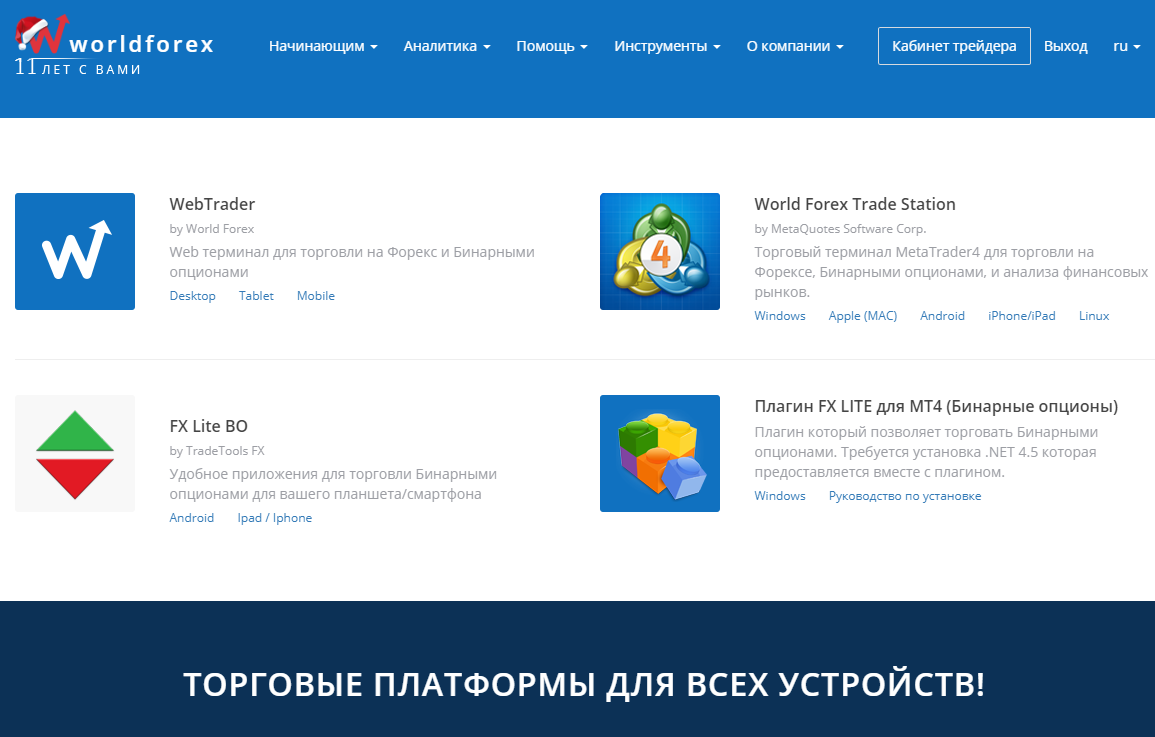1155x737 pixels.
Task: Click the MetaTrader 4 Trade Station icon
Action: (659, 251)
